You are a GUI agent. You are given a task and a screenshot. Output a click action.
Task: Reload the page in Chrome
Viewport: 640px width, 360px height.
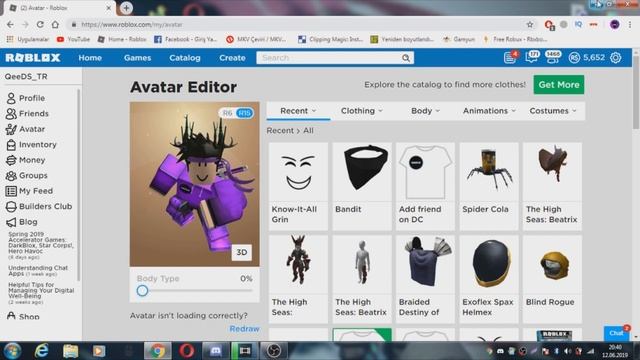tap(40, 24)
